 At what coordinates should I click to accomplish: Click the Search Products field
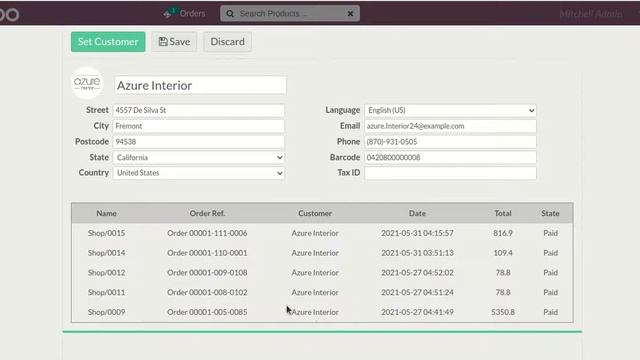click(x=290, y=13)
